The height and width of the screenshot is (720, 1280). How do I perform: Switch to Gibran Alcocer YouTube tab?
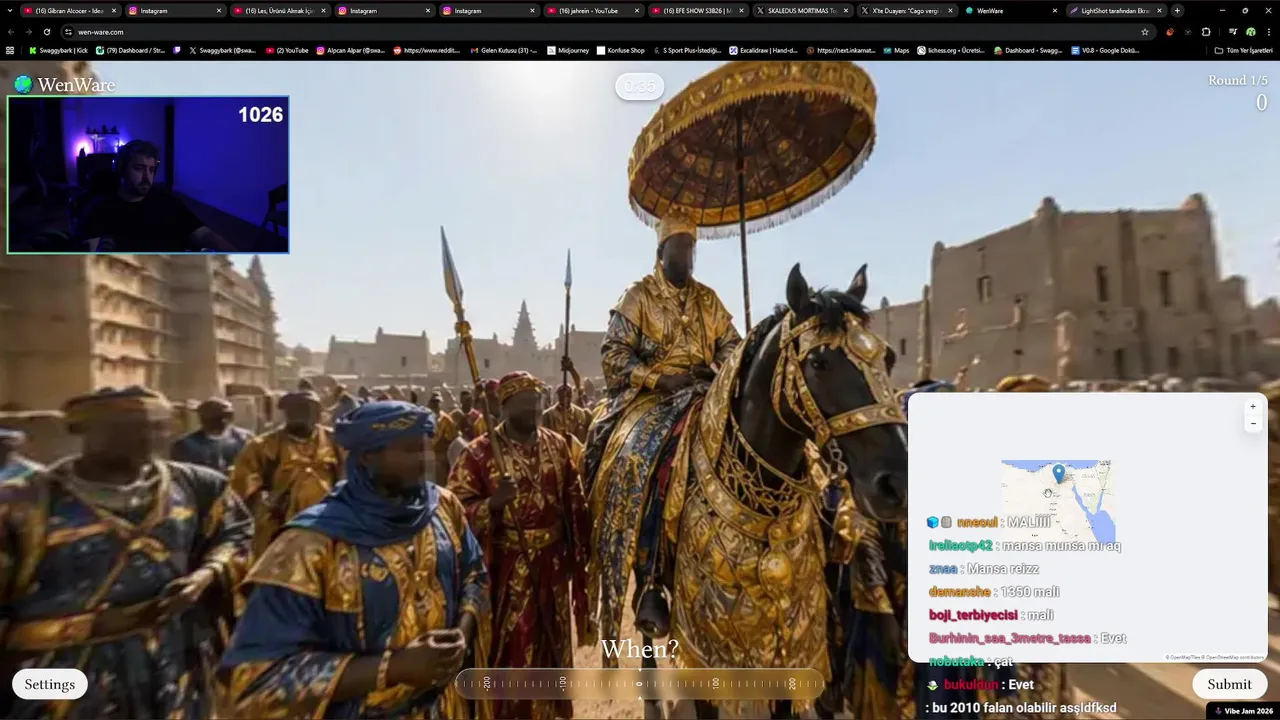[x=68, y=11]
